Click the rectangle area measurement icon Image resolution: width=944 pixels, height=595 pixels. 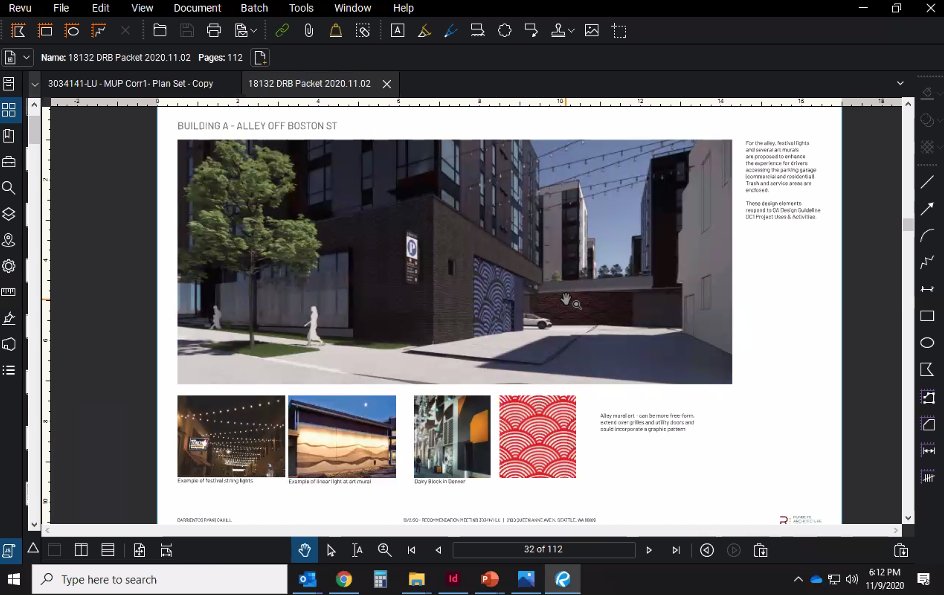pos(45,30)
